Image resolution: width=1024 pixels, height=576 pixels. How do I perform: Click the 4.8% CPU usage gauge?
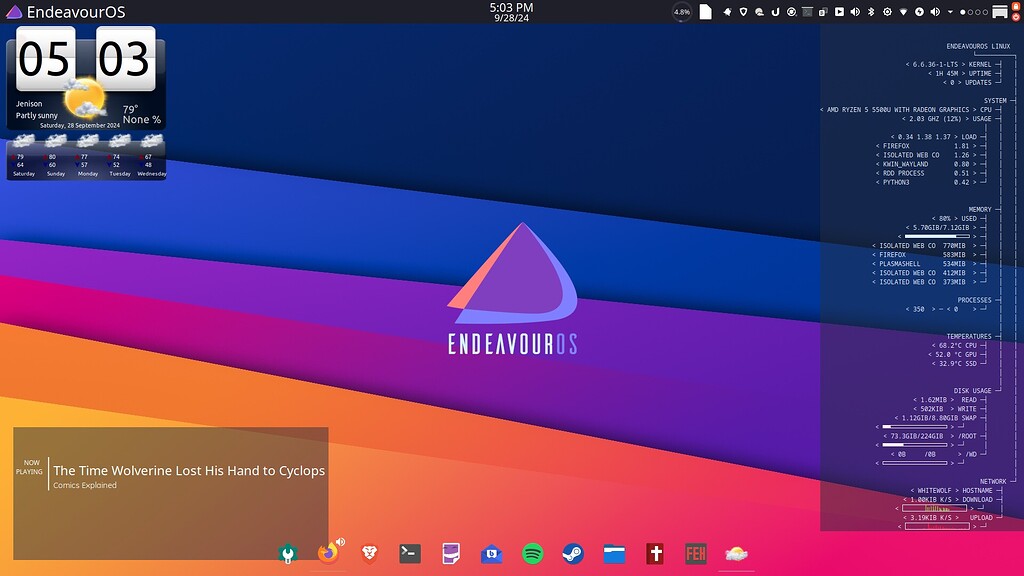[682, 11]
